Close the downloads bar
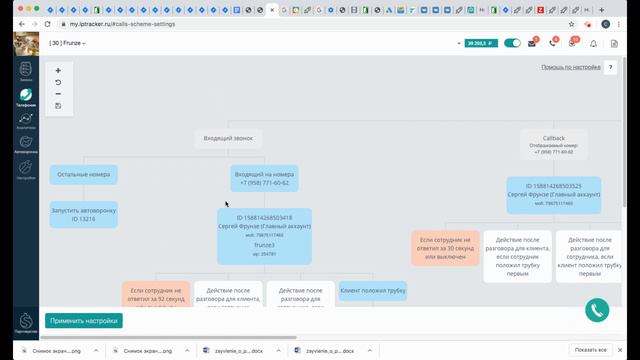Viewport: 640px width, 360px height. tap(620, 350)
